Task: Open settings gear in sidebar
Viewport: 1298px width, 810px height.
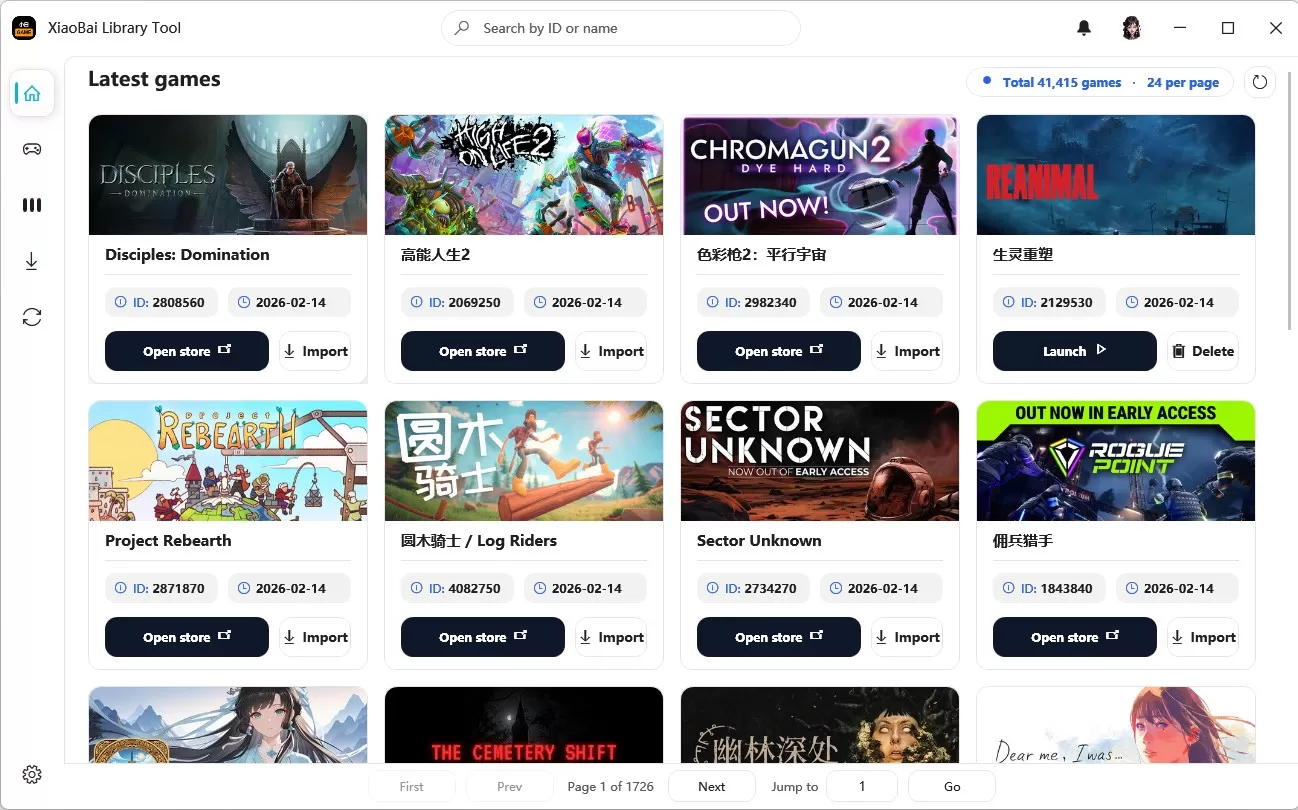Action: (32, 775)
